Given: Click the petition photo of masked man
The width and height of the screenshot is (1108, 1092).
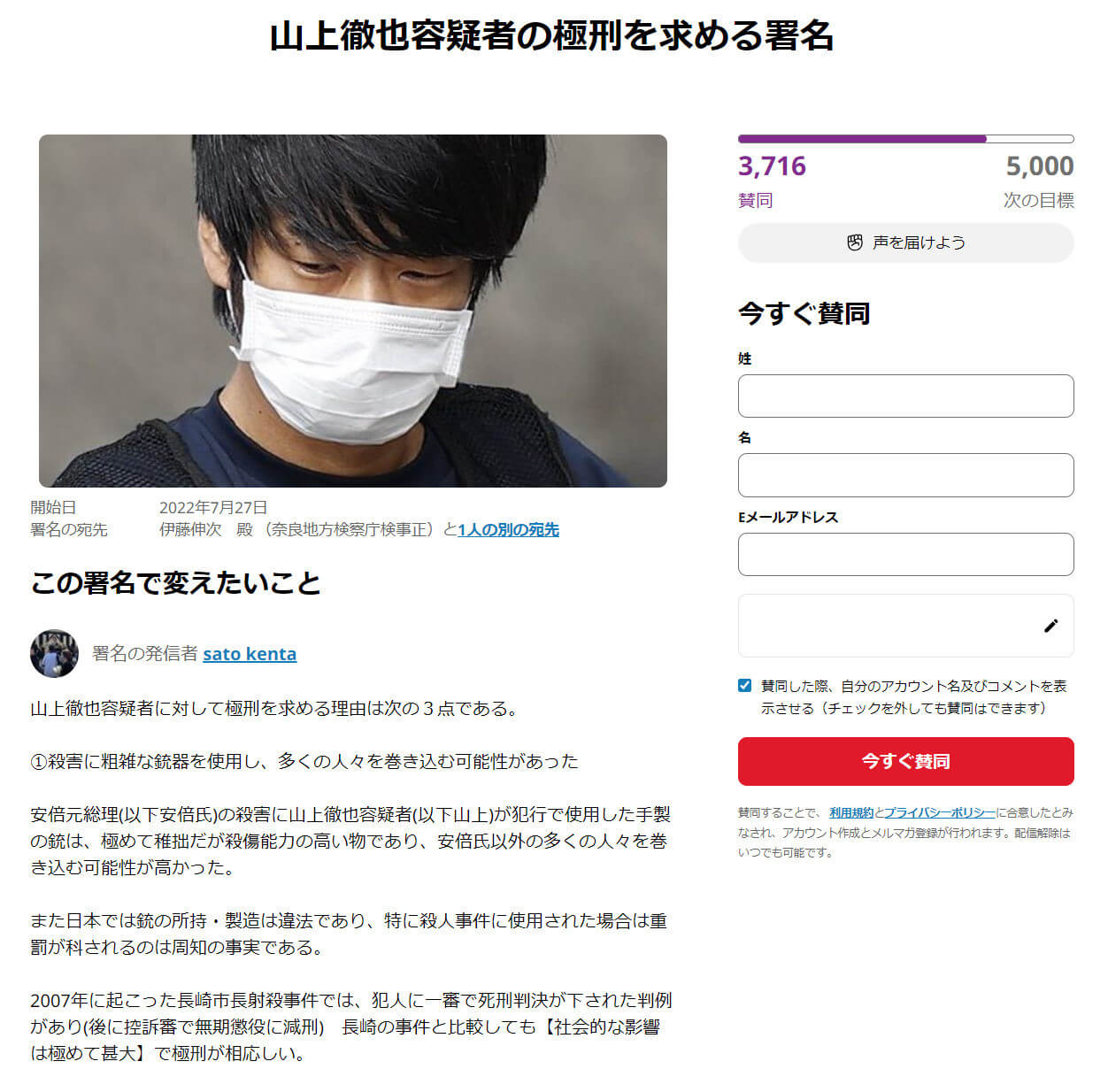Looking at the screenshot, I should (x=352, y=311).
